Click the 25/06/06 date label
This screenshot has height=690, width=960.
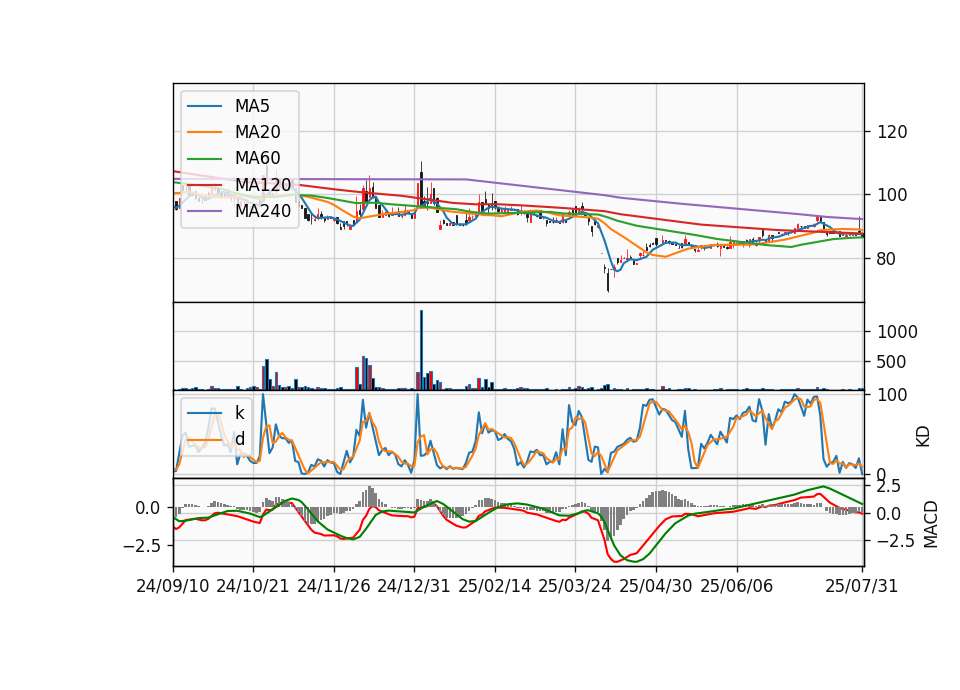(x=737, y=586)
